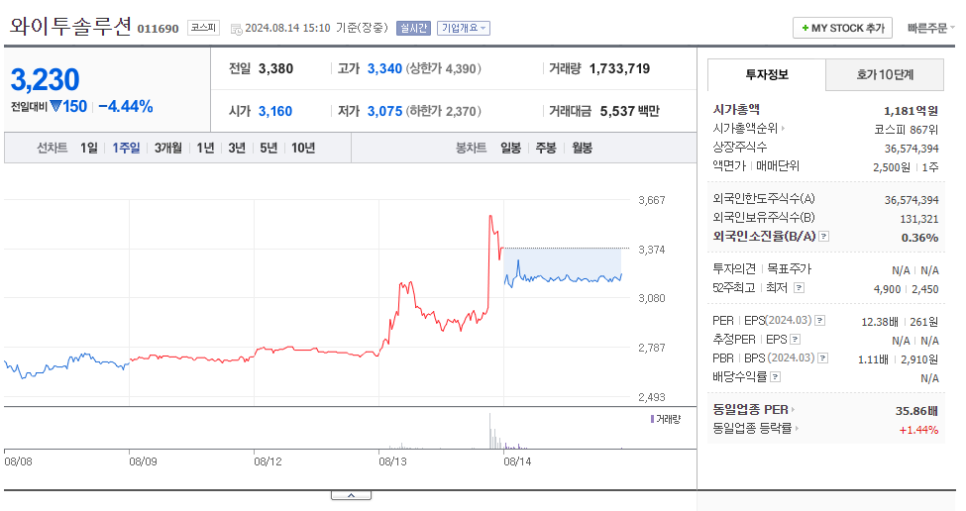Select the 3년 line chart period
Screen dimensions: 966x511
[x=237, y=148]
